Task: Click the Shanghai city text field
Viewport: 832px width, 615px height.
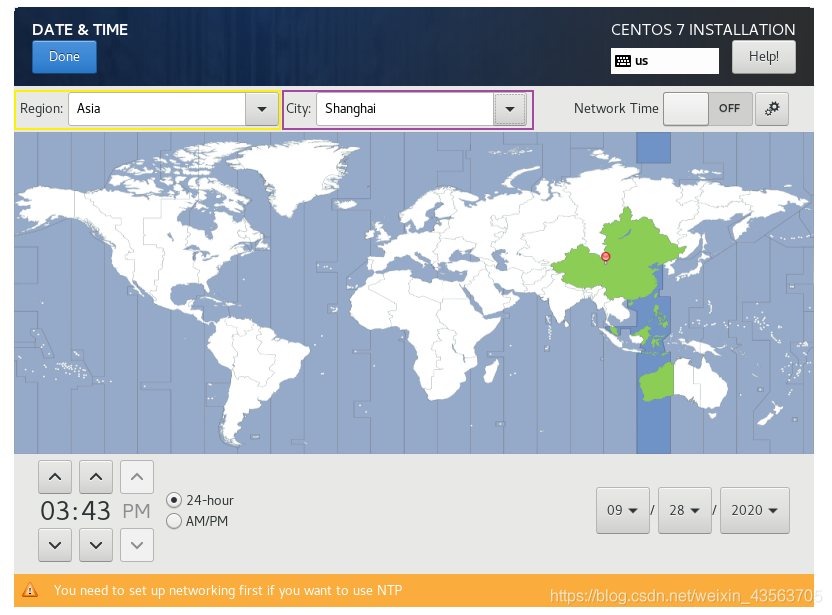Action: [x=405, y=109]
